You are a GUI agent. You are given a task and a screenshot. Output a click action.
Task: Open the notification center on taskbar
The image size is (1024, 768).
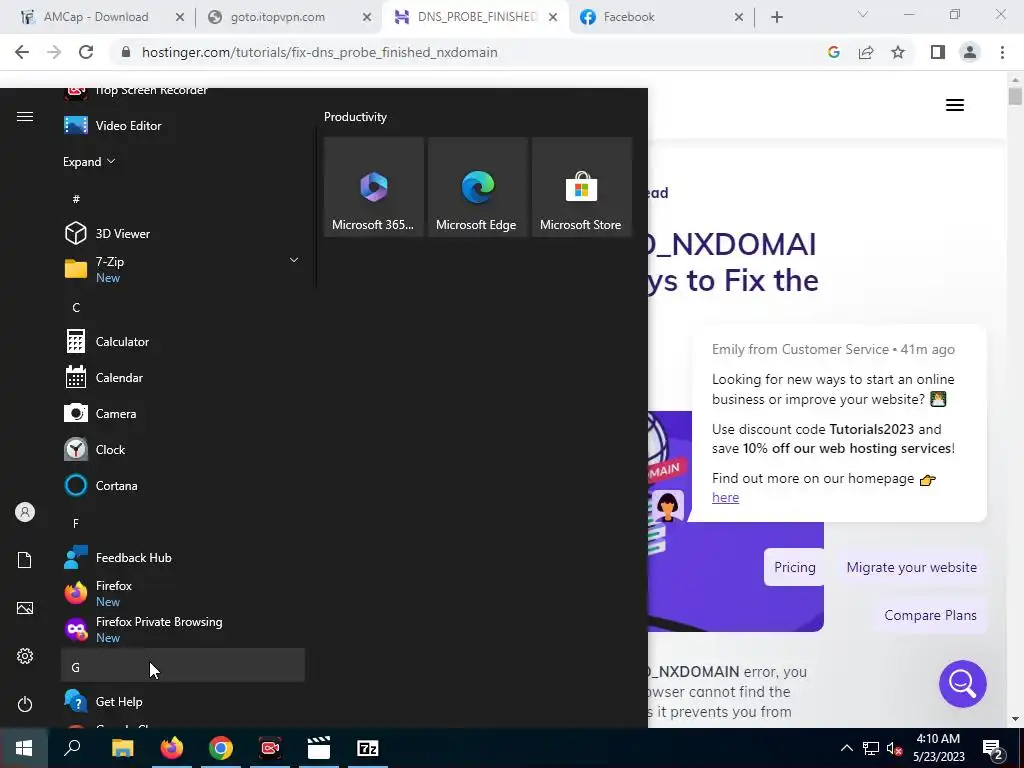click(x=993, y=748)
